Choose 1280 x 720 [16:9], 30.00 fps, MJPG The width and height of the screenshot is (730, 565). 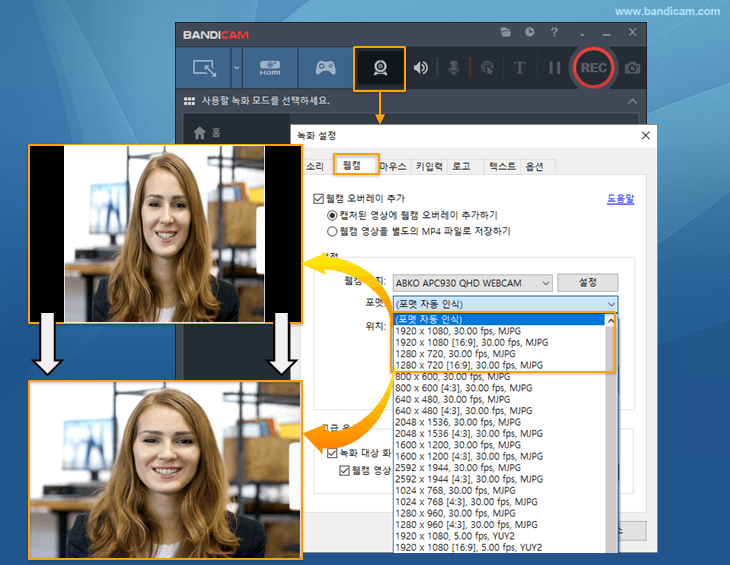coord(470,366)
